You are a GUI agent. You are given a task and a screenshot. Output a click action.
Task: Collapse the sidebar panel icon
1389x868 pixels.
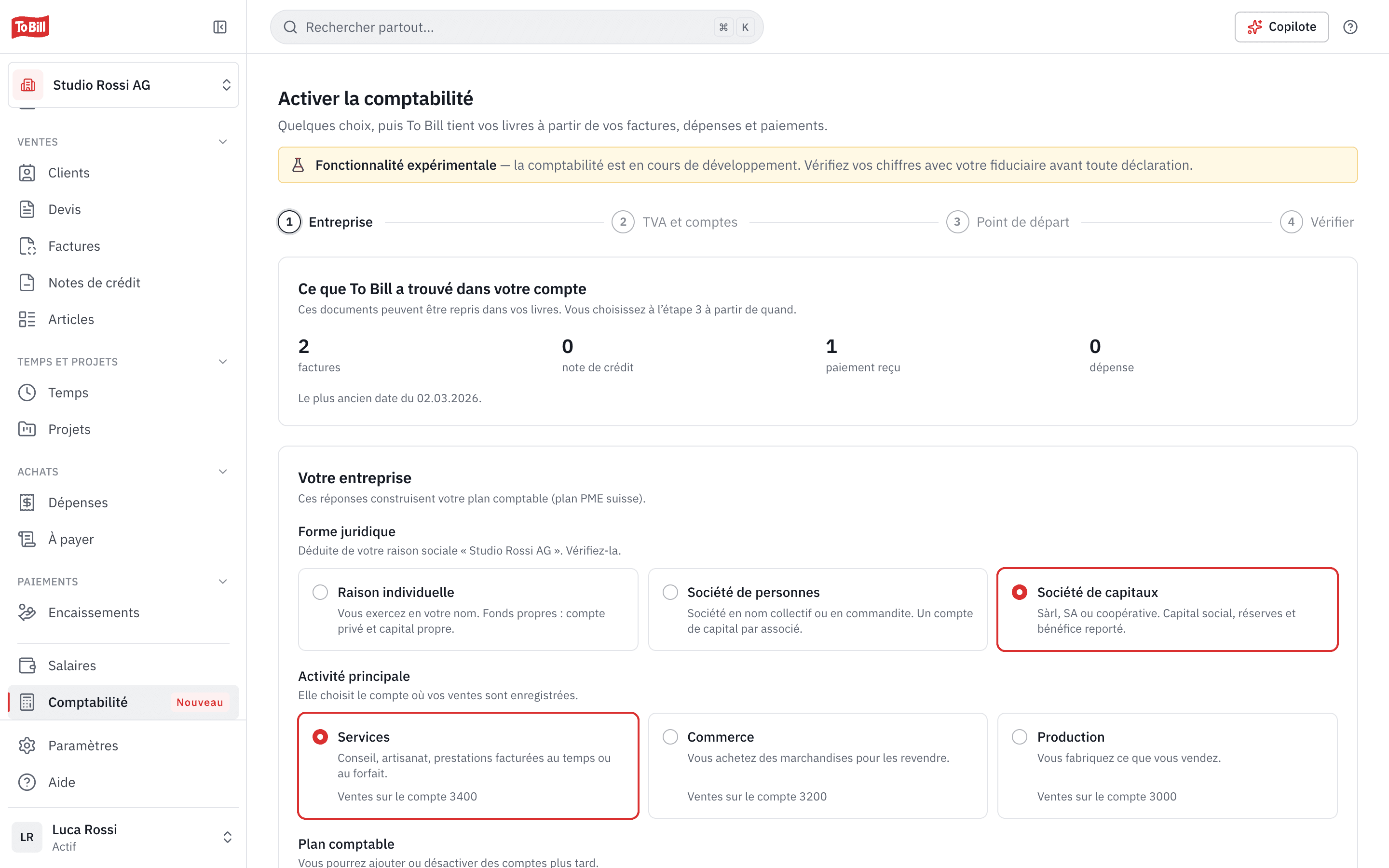pyautogui.click(x=220, y=27)
